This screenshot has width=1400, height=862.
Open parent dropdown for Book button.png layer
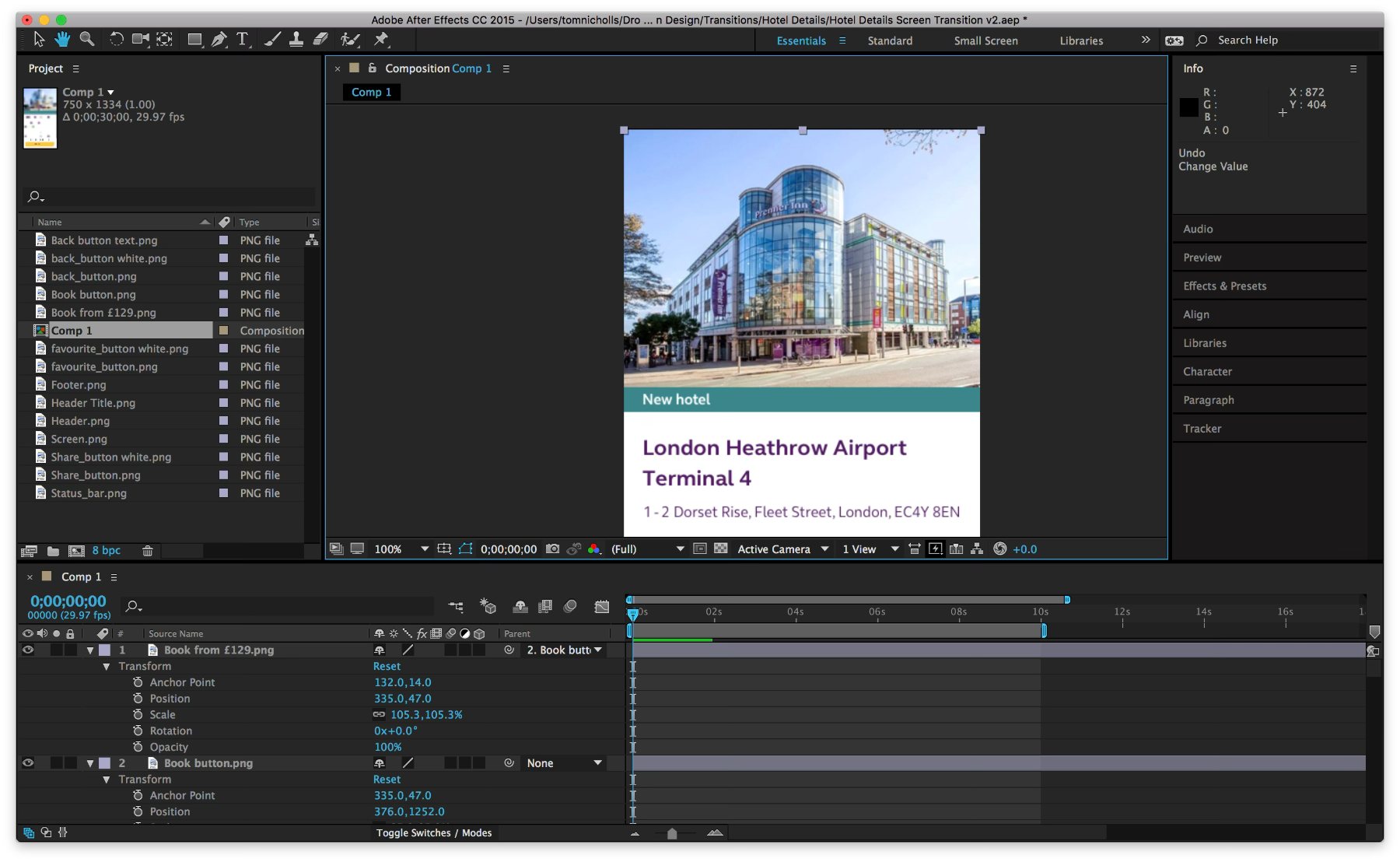point(565,763)
